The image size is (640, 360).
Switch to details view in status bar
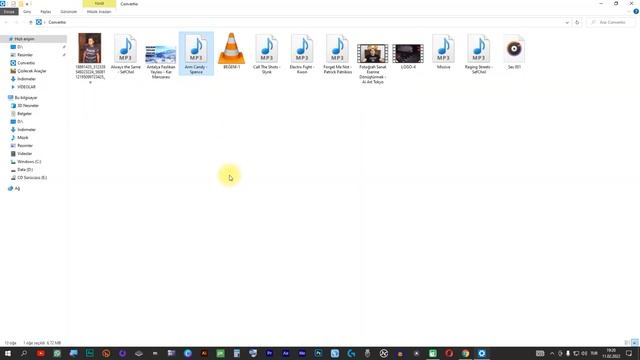click(627, 343)
